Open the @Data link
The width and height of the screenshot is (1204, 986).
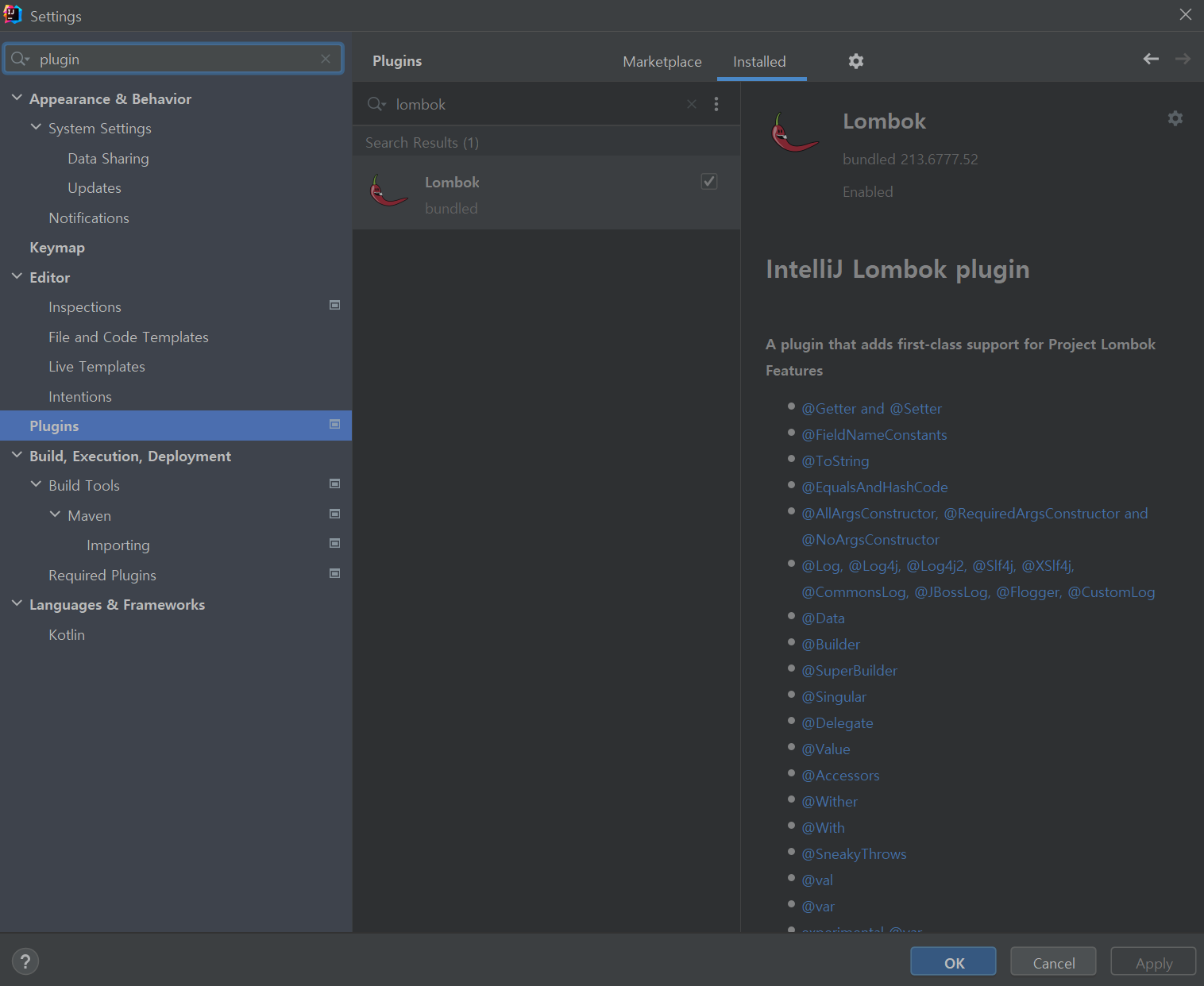823,618
